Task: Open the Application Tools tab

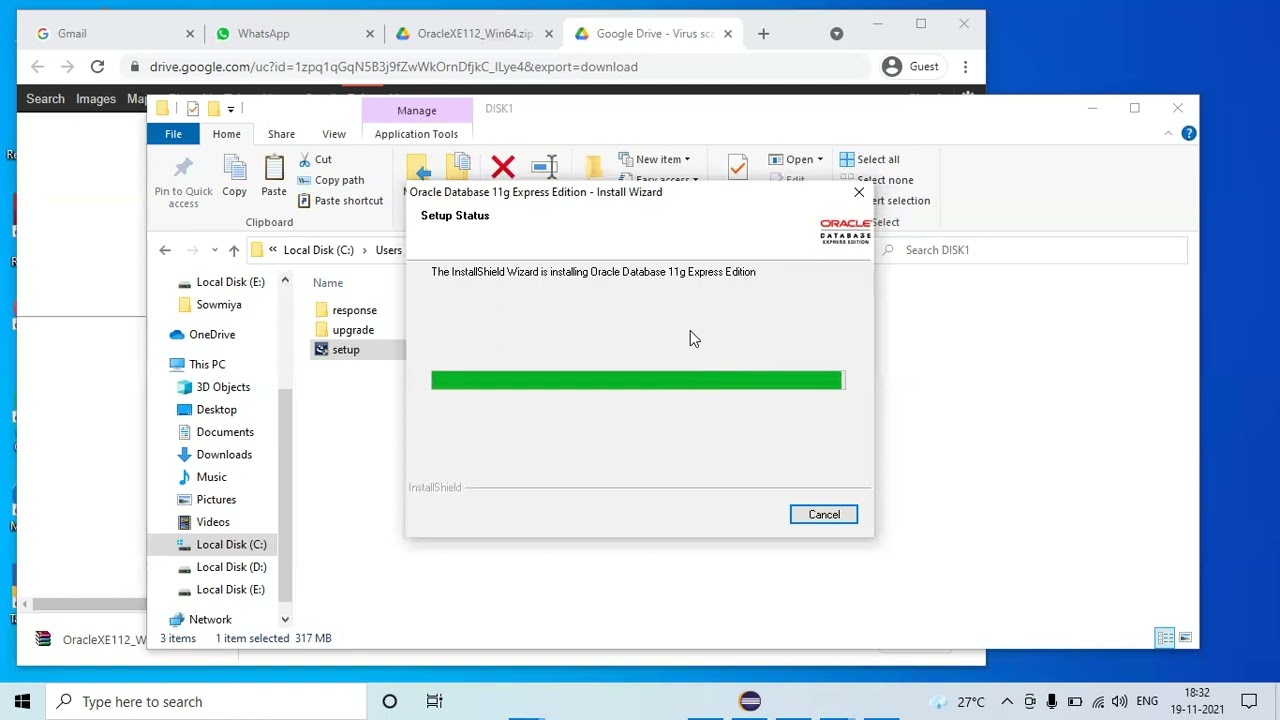Action: pos(416,134)
